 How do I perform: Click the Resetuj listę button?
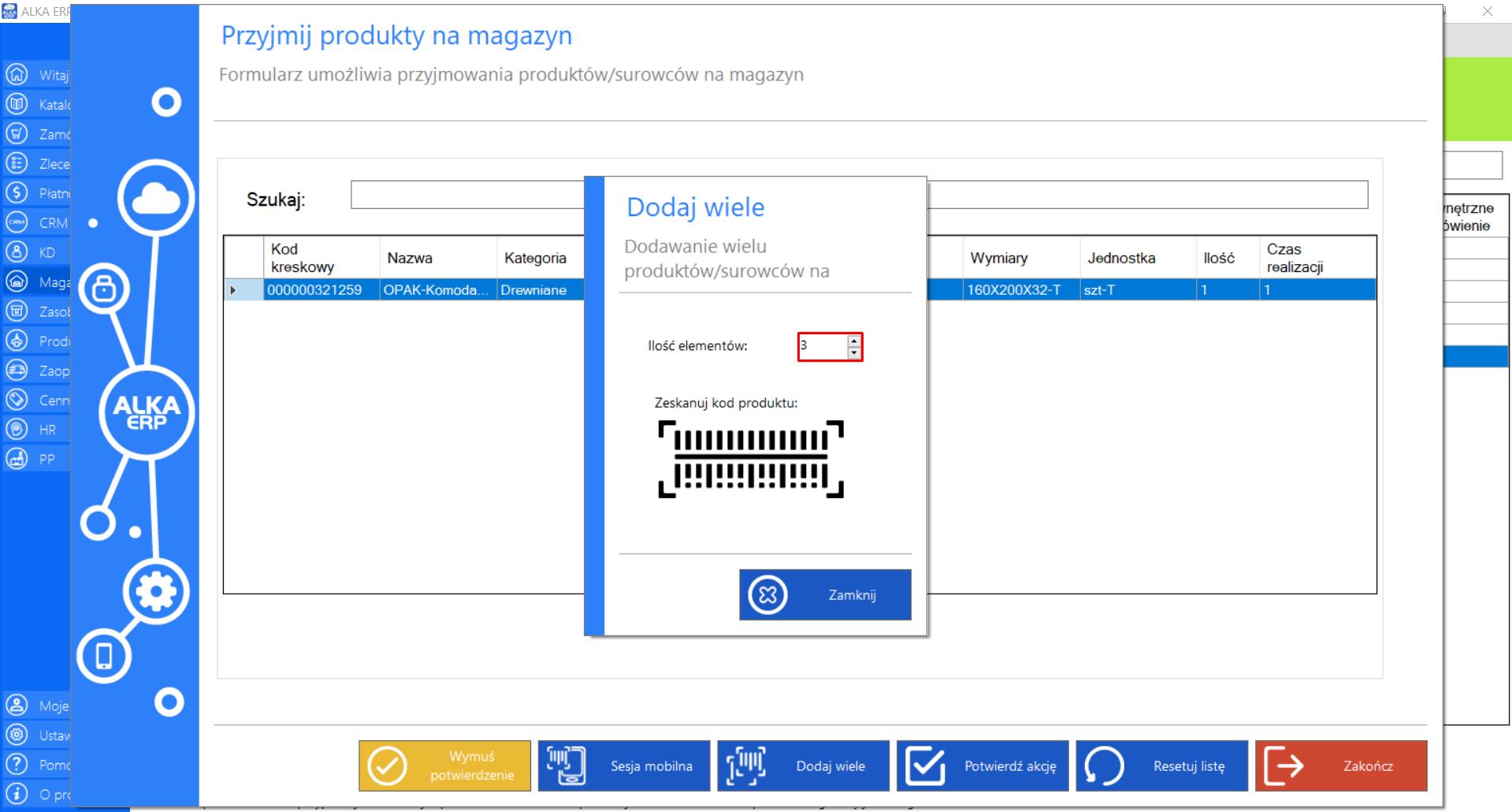[1162, 765]
